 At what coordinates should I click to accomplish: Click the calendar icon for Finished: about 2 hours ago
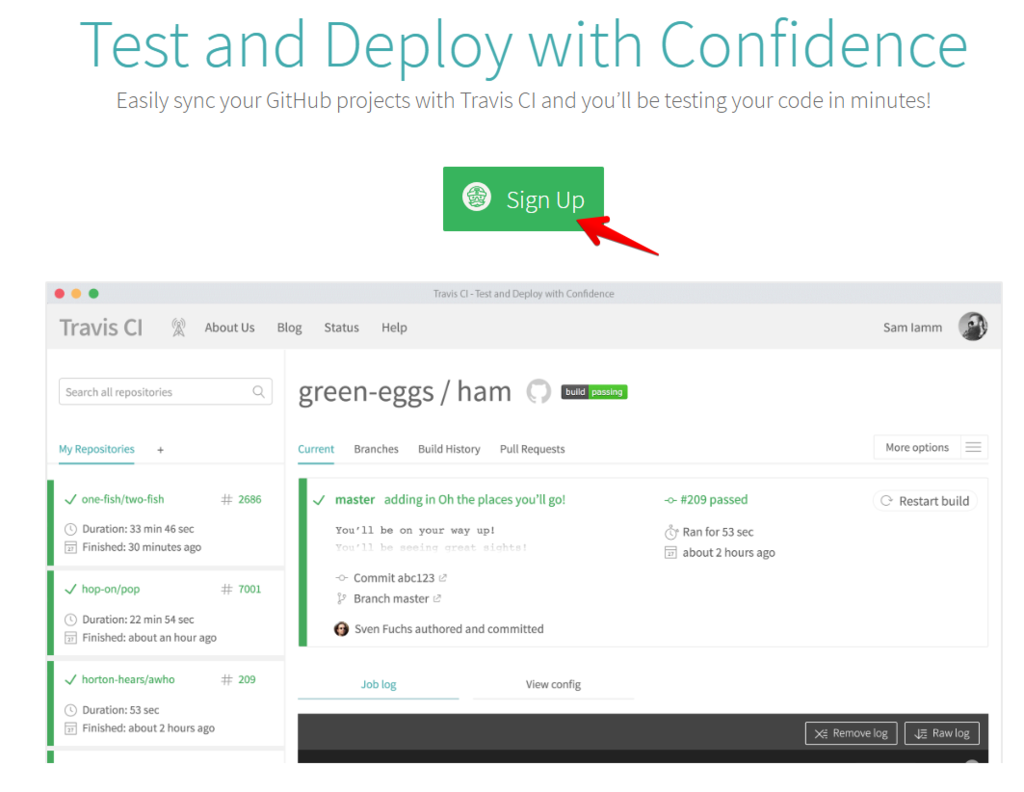pos(71,728)
